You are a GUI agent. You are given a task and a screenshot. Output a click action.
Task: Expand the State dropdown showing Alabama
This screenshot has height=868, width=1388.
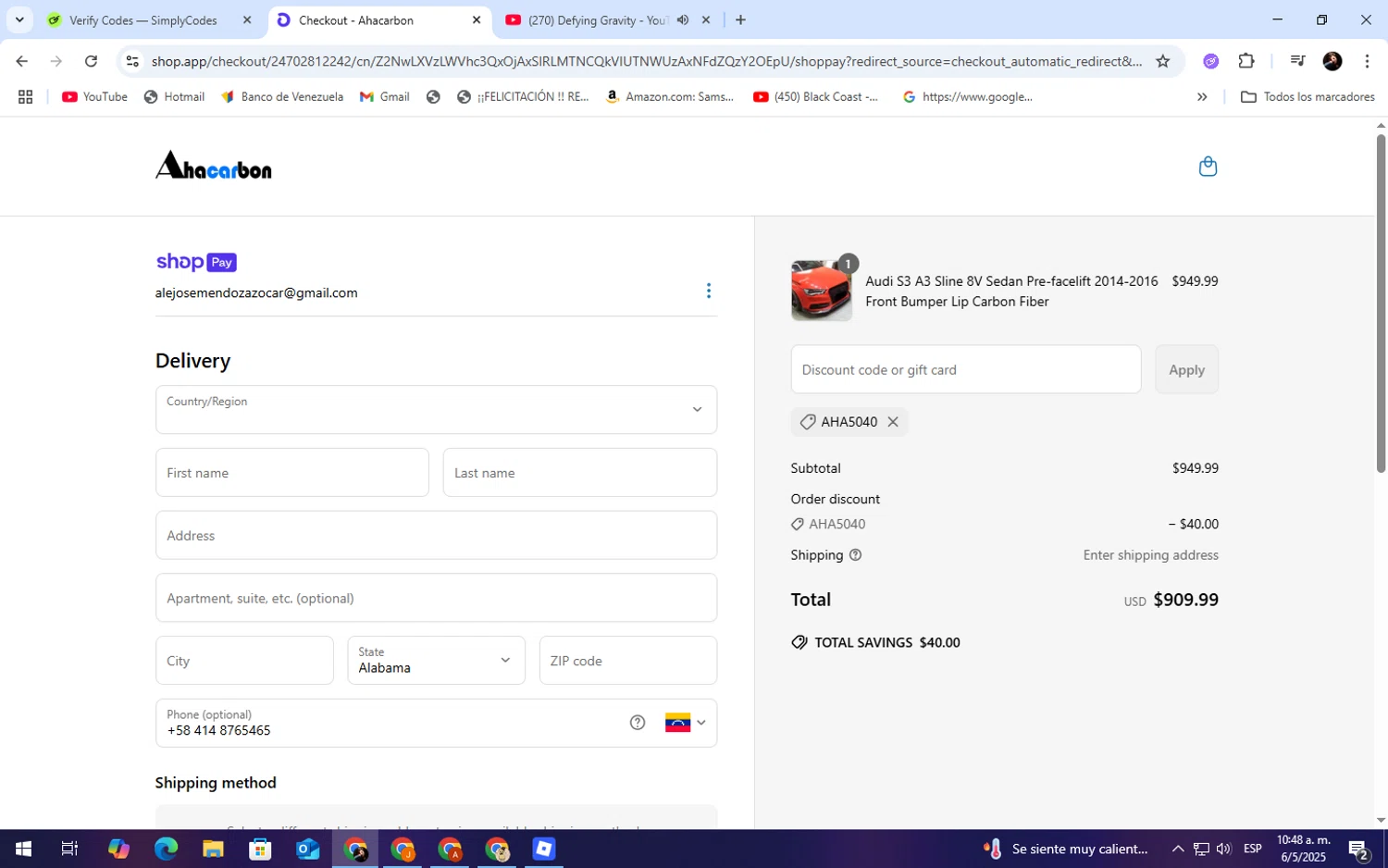coord(436,661)
